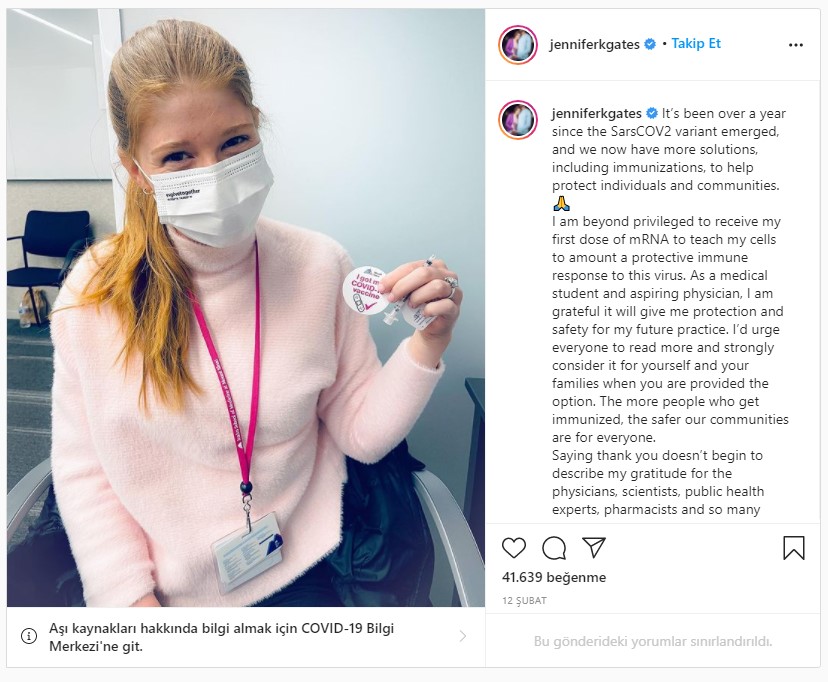Click the verified badge in the caption
Image resolution: width=828 pixels, height=682 pixels.
click(652, 113)
